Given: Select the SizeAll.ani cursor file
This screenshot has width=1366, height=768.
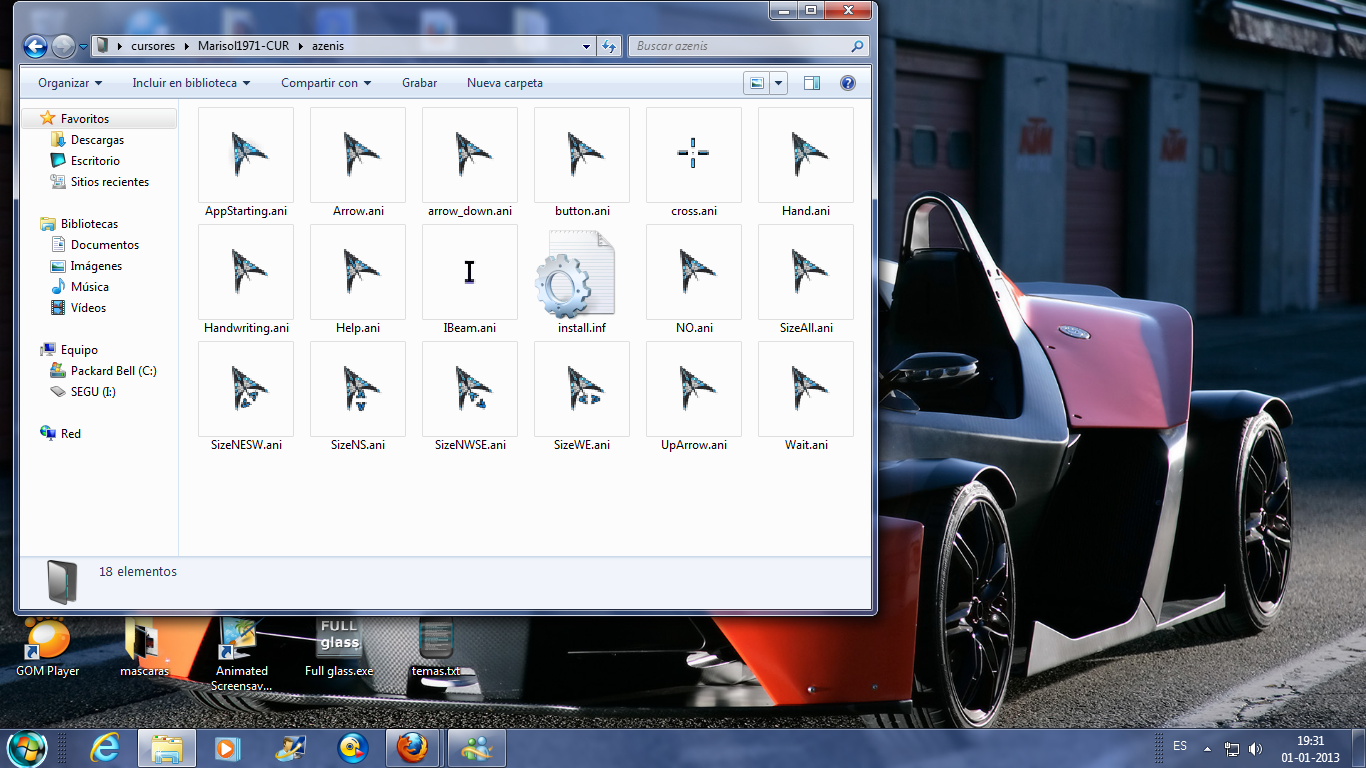Looking at the screenshot, I should [x=806, y=280].
